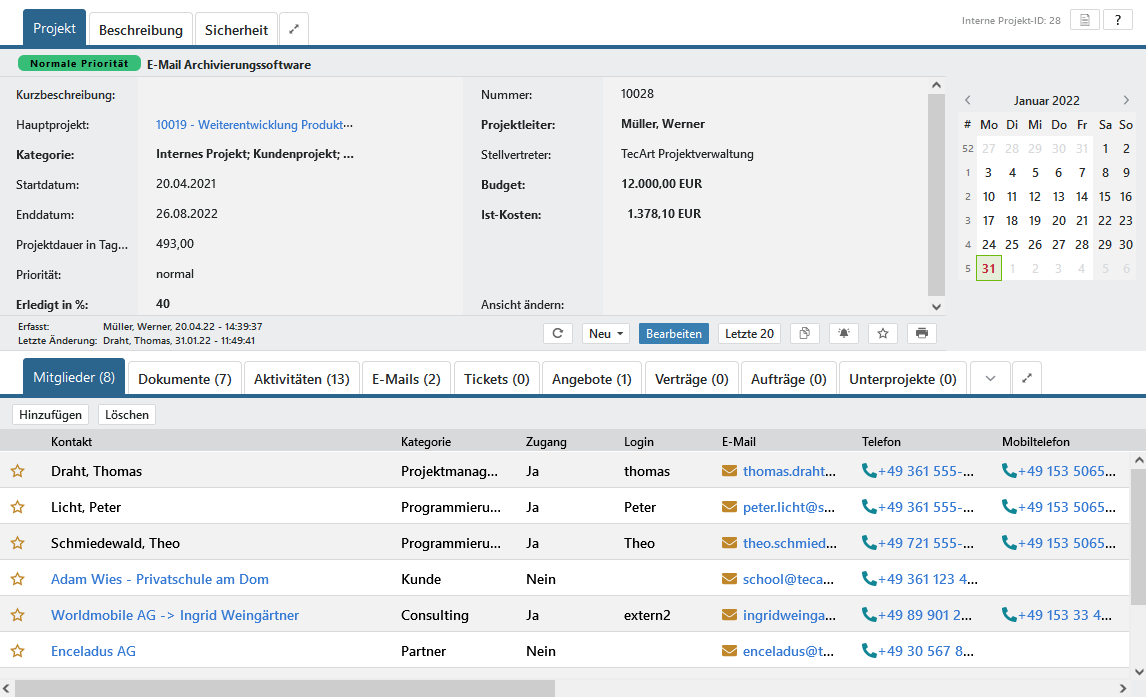Open the Sicherheit tab
Image resolution: width=1146 pixels, height=697 pixels.
click(x=236, y=30)
